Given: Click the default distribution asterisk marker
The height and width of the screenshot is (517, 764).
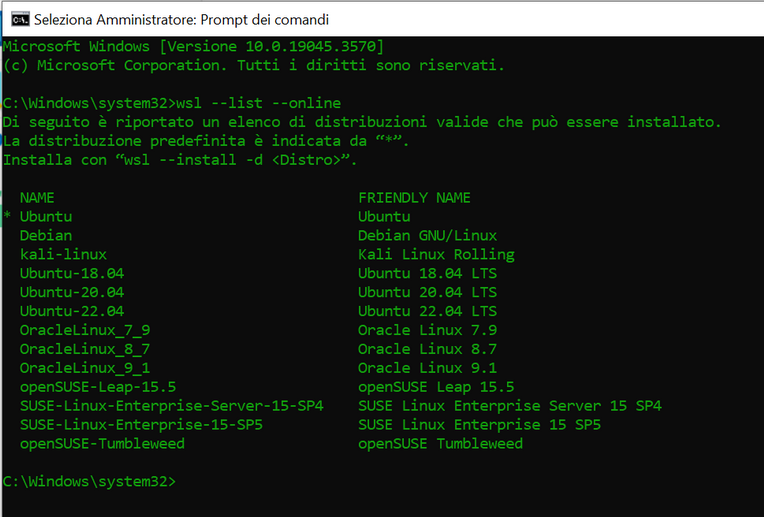Looking at the screenshot, I should [x=7, y=216].
